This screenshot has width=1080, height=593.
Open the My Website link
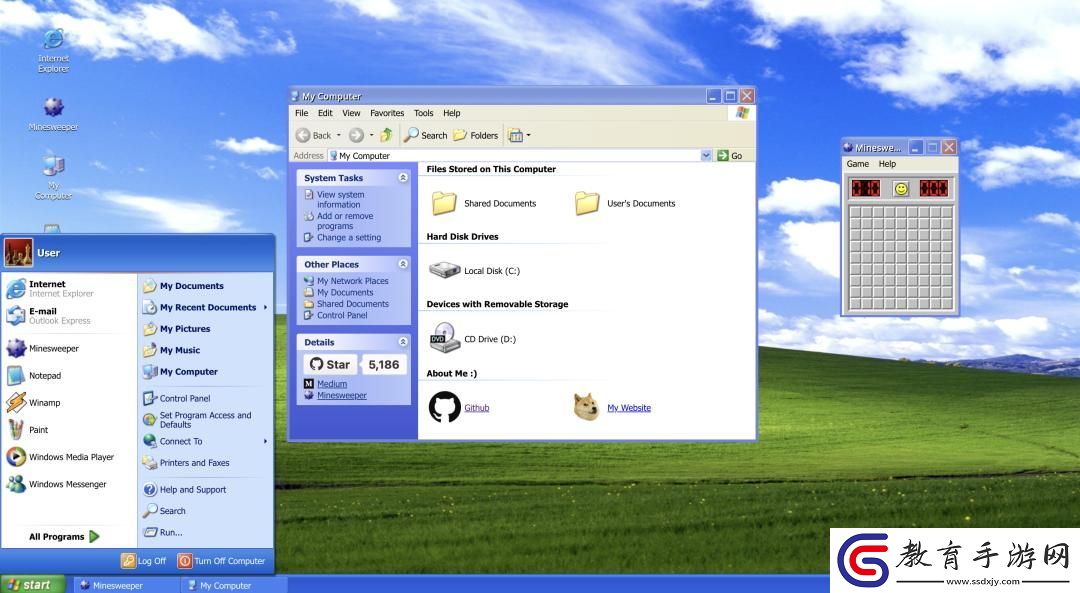pyautogui.click(x=629, y=408)
